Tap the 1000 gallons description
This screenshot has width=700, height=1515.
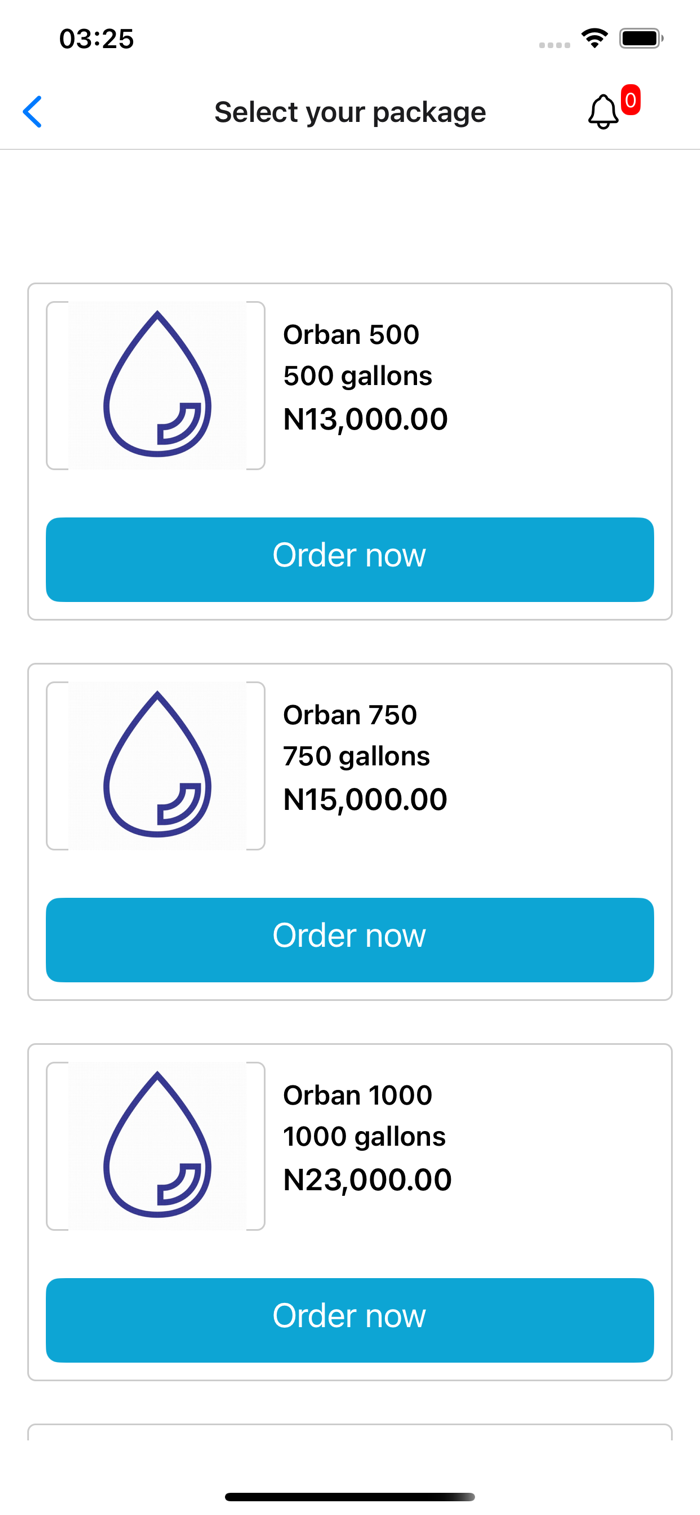pyautogui.click(x=364, y=1136)
